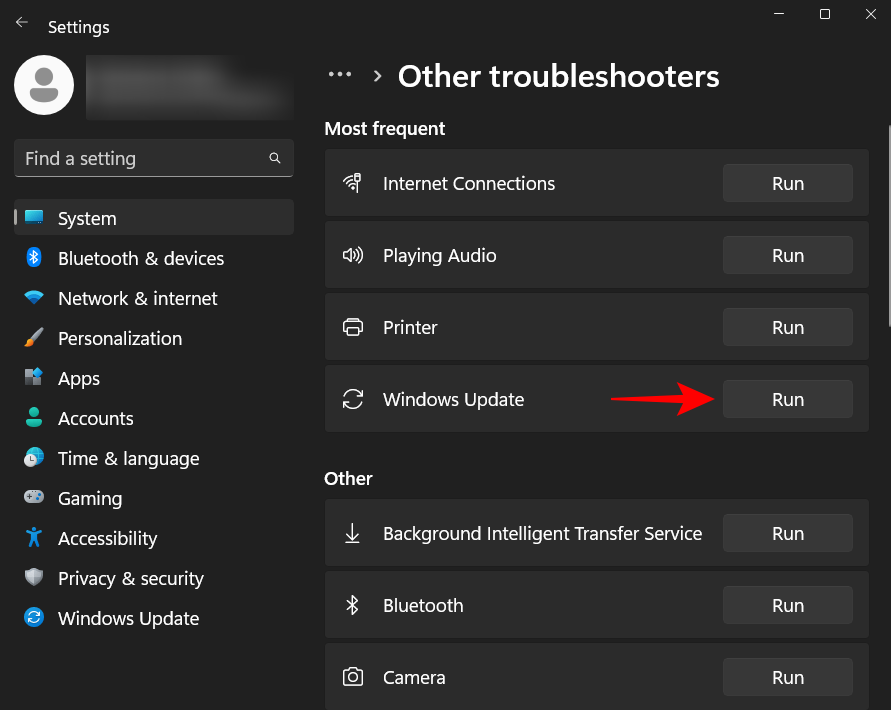Open the Apps section in the sidebar
Screen dimensions: 891x710
pos(78,378)
